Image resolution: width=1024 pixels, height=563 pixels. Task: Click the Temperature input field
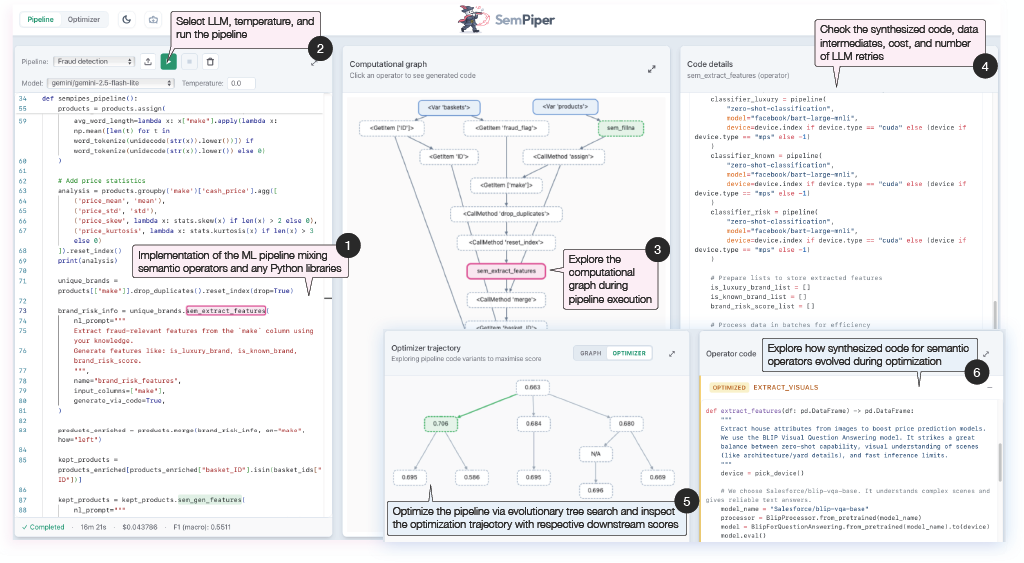241,83
